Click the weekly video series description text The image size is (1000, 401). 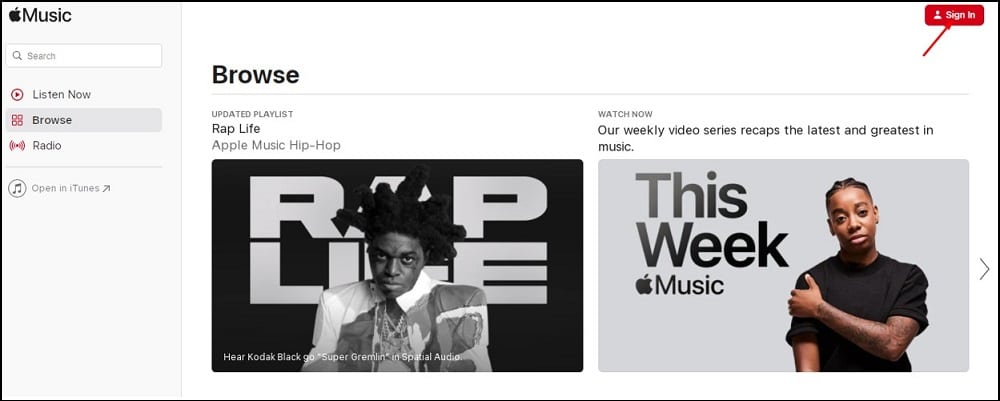point(765,138)
